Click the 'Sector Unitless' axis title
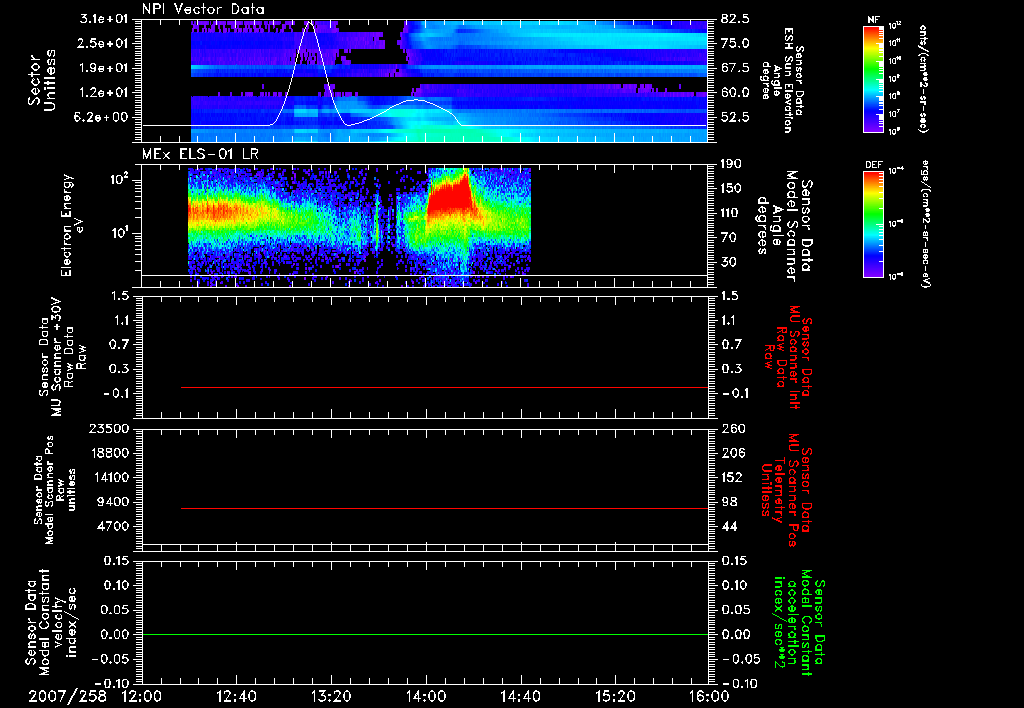 pos(42,80)
